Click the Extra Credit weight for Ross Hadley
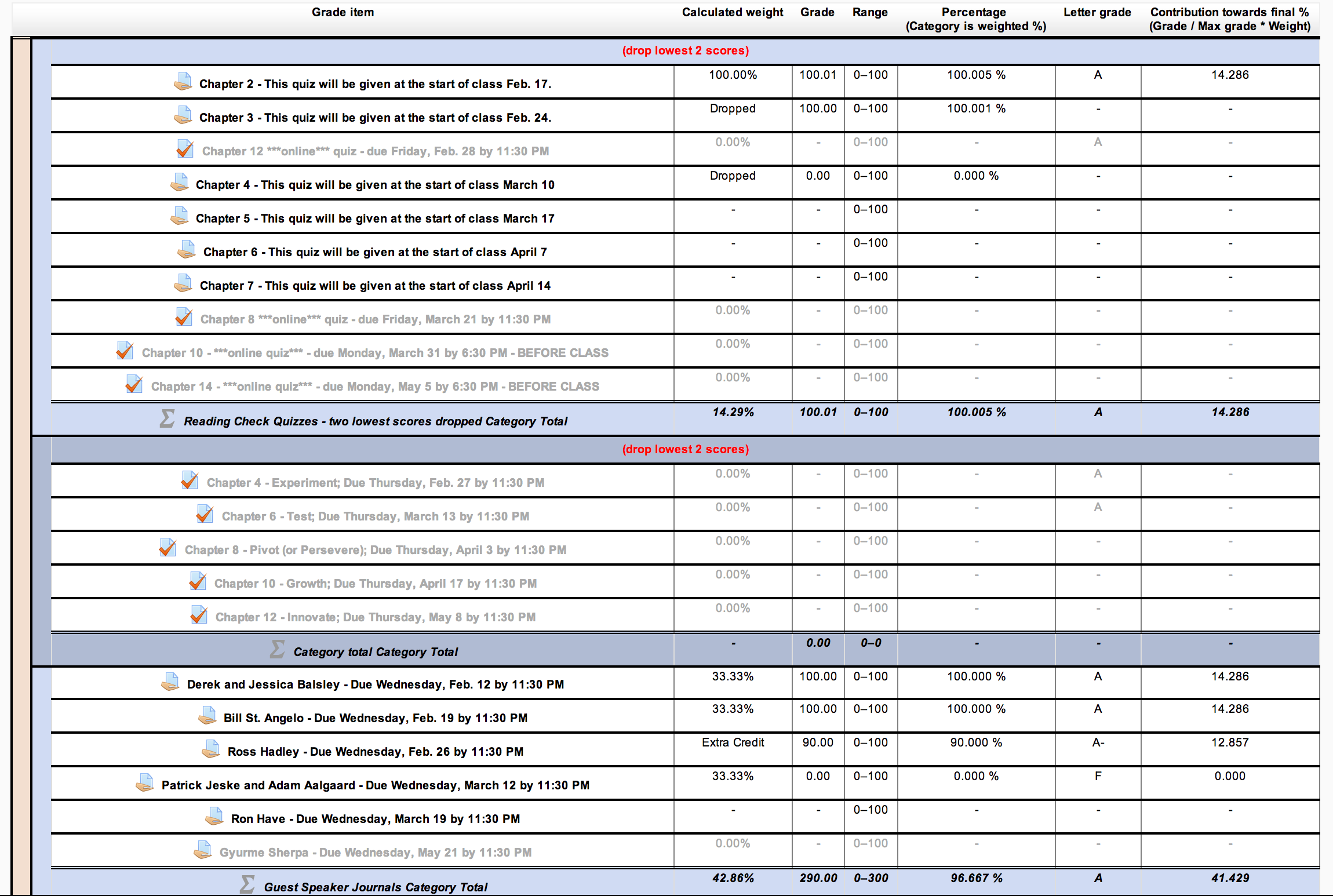This screenshot has height=896, width=1333. tap(733, 742)
